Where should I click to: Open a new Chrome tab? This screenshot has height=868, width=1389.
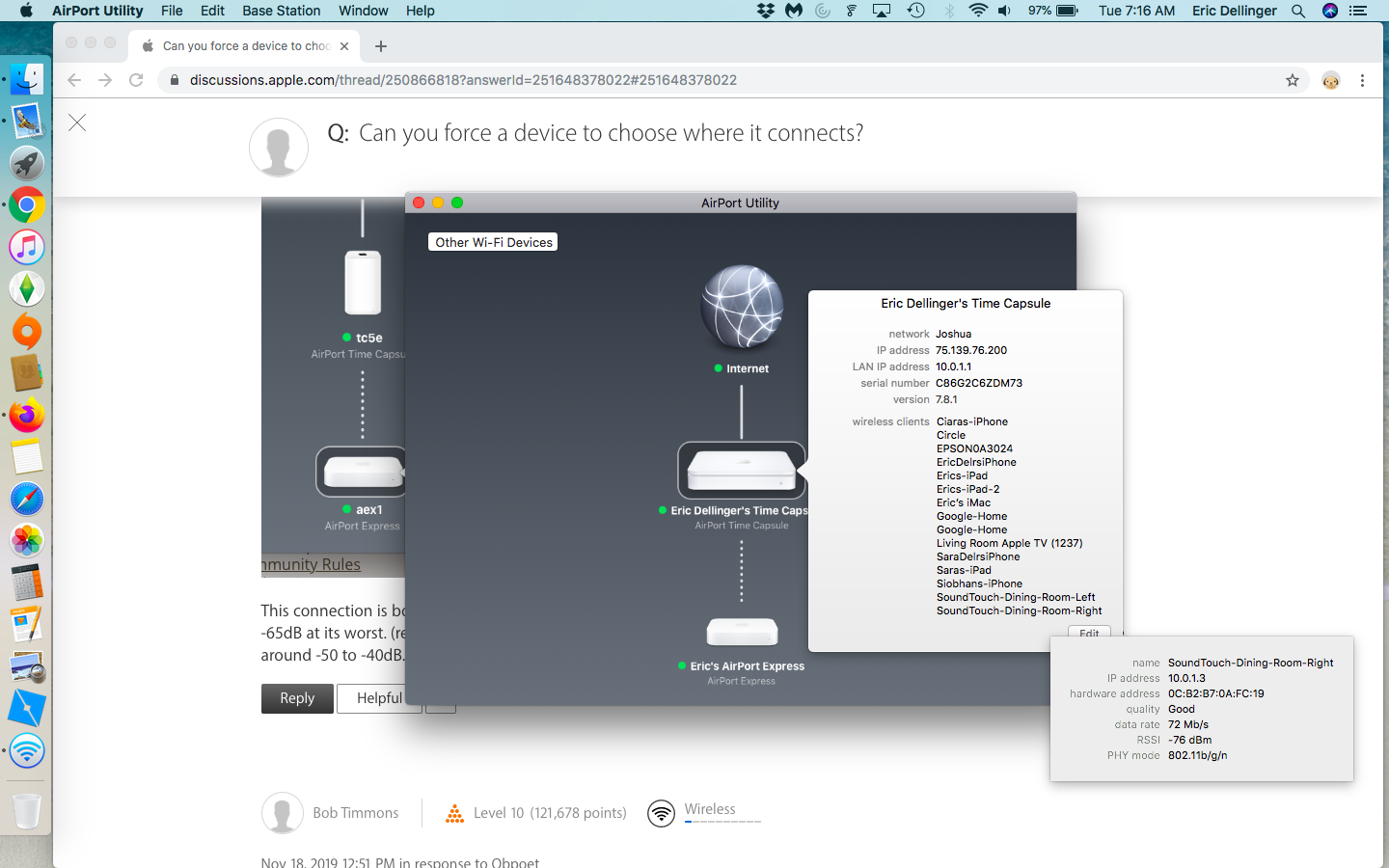click(x=381, y=46)
